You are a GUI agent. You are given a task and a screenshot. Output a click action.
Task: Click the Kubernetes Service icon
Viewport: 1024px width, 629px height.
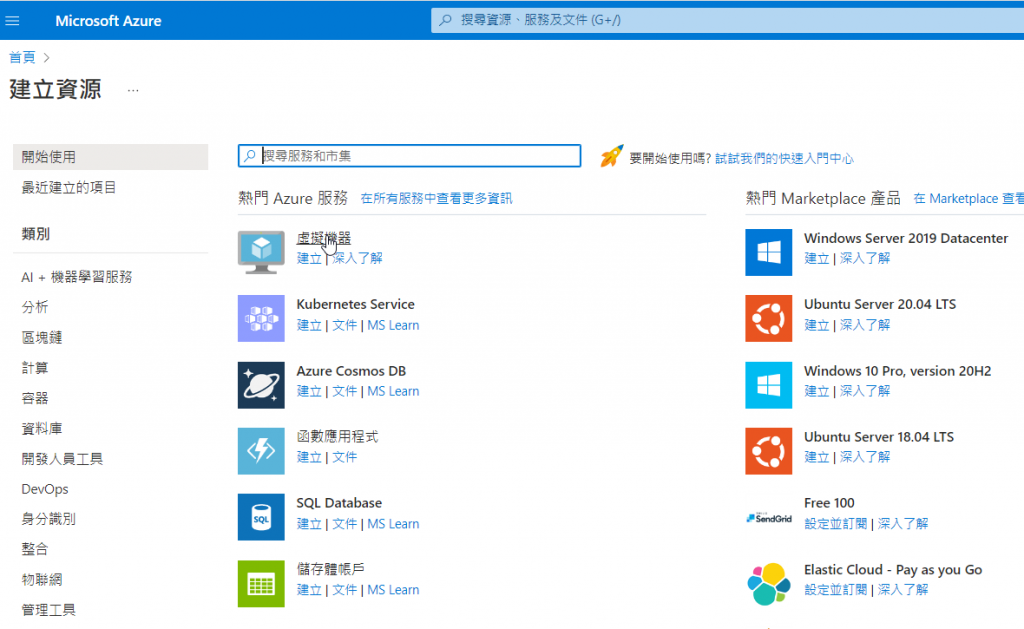pos(261,319)
